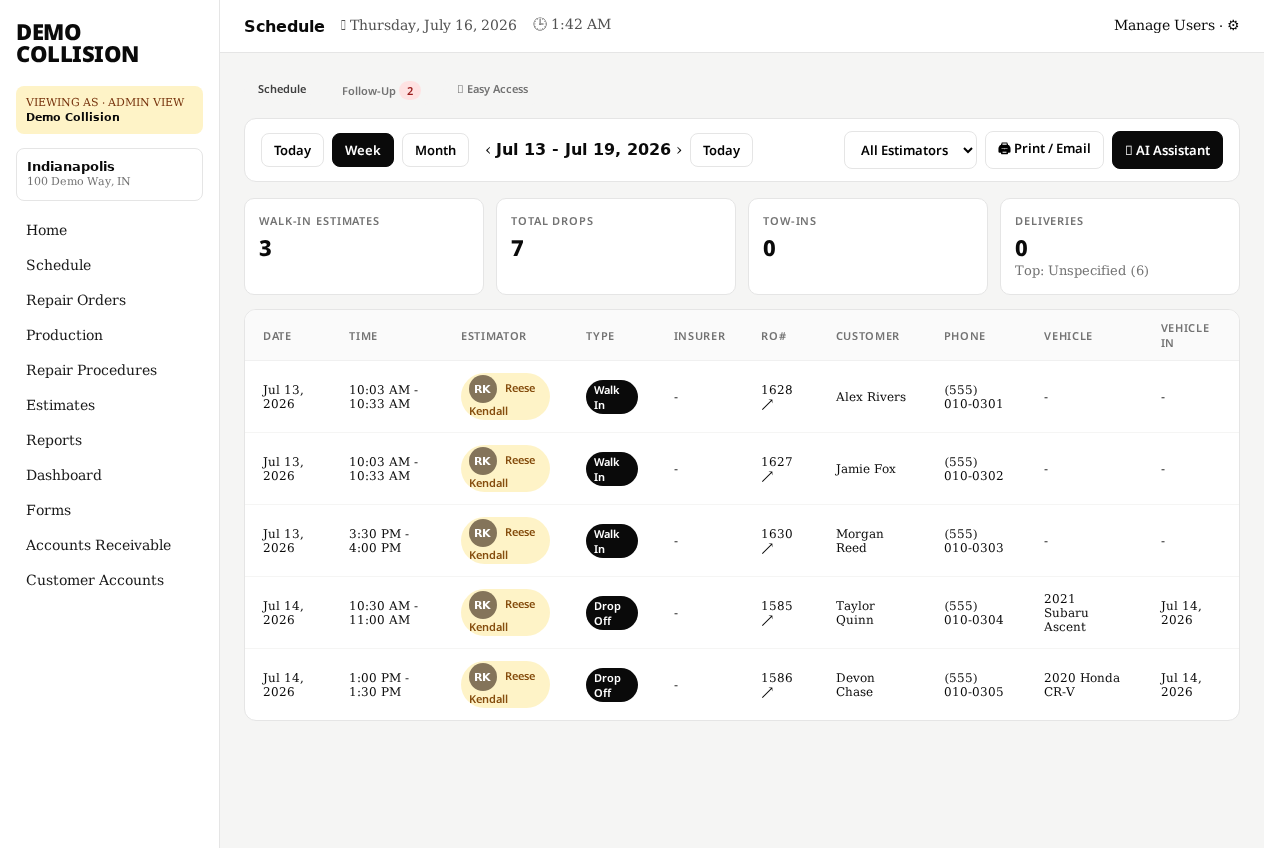1264x848 pixels.
Task: Click Total Drops card
Action: click(616, 247)
